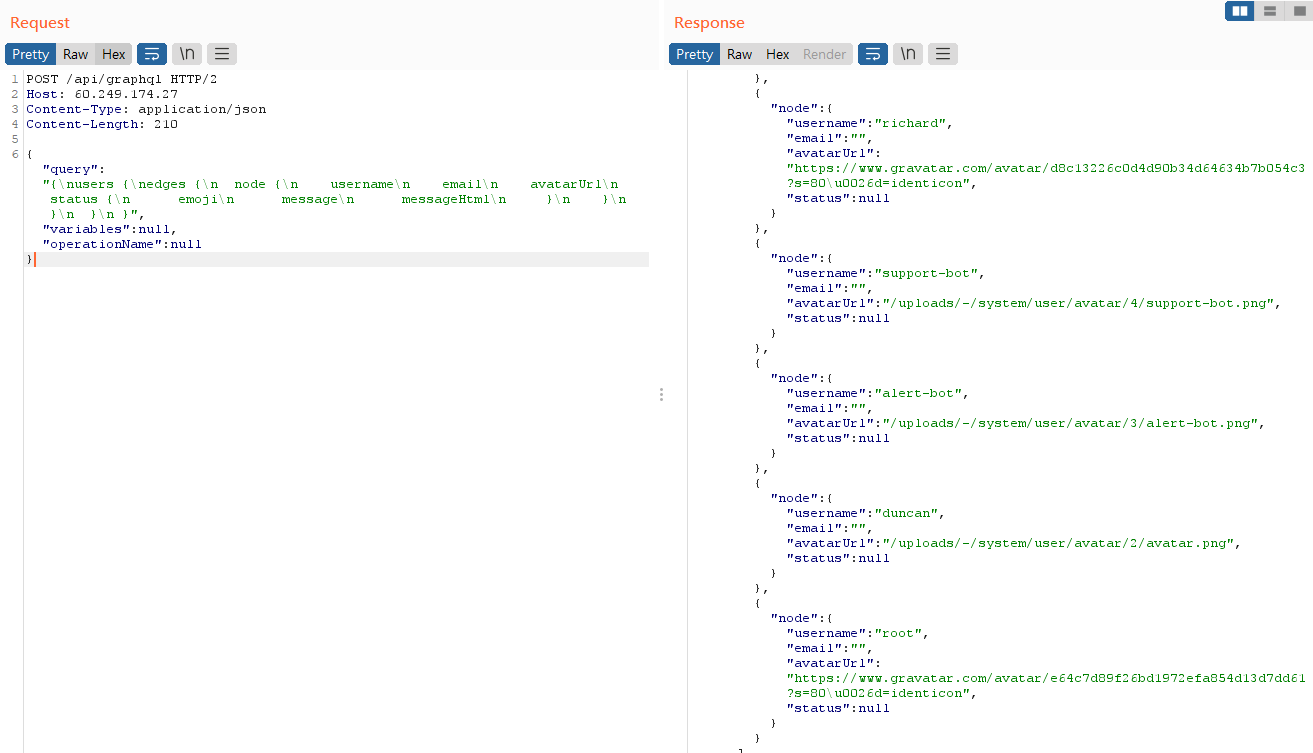The image size is (1313, 753).
Task: Open Request panel hamburger options menu
Action: pos(222,54)
